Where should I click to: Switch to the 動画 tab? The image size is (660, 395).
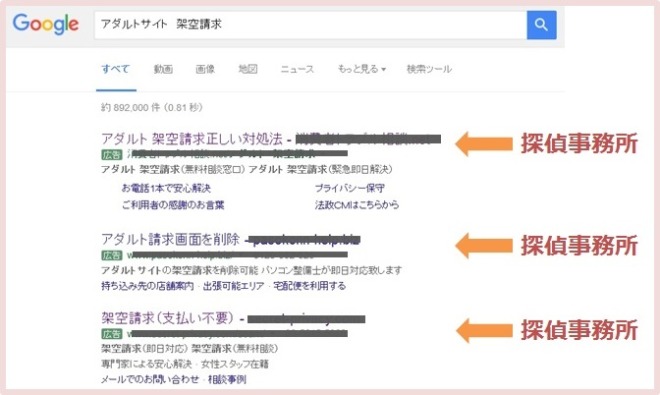[x=163, y=69]
